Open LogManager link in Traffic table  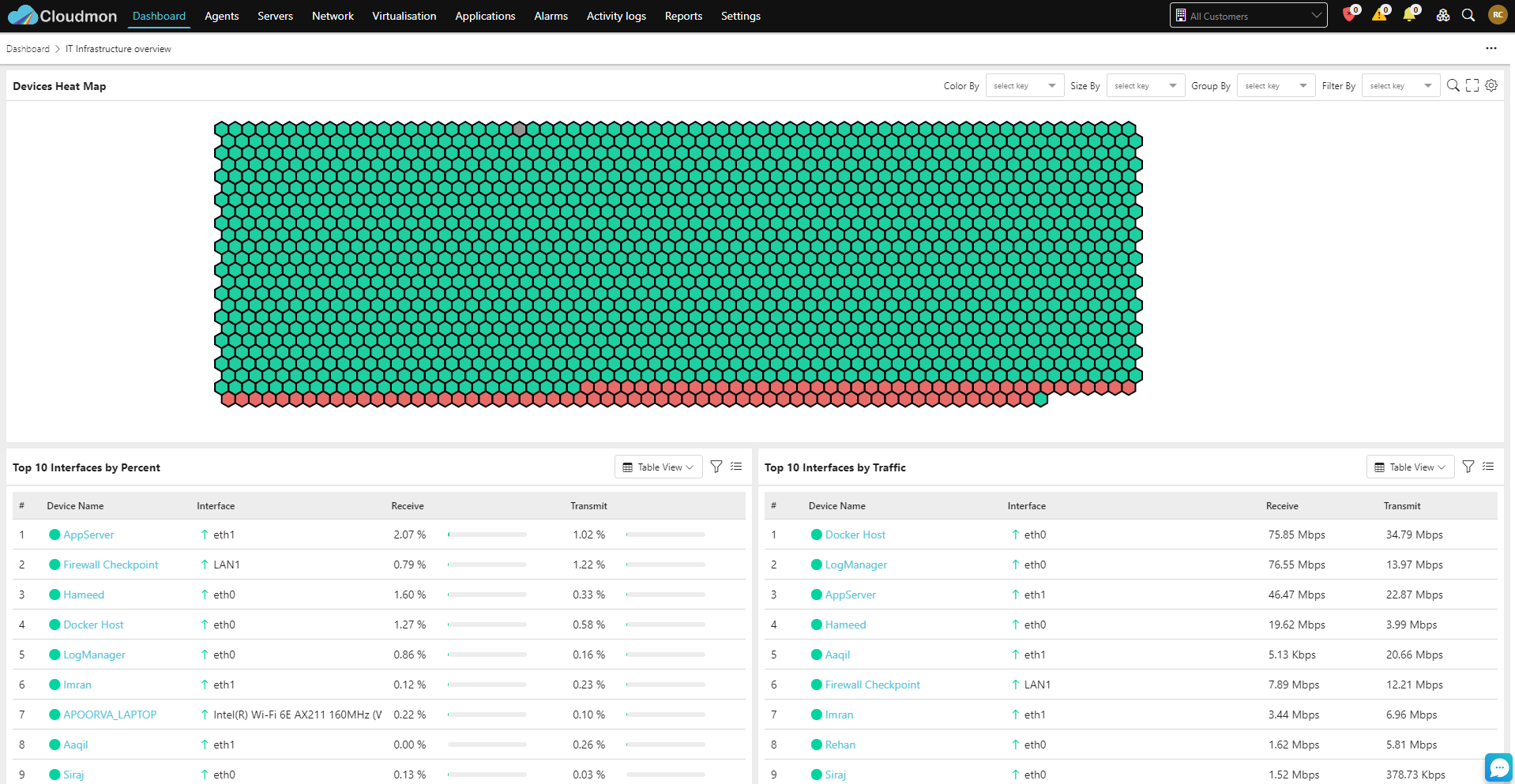[x=856, y=565]
